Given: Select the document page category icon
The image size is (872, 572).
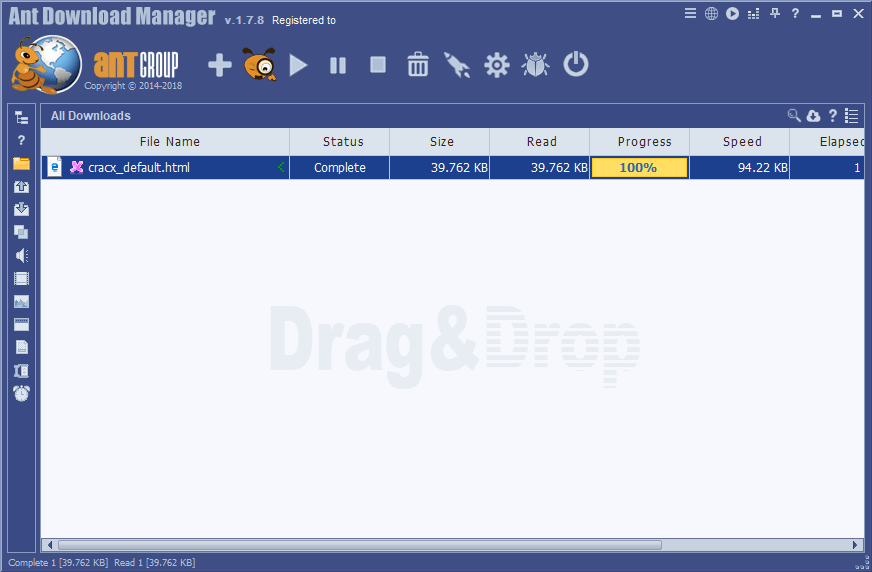Looking at the screenshot, I should point(22,347).
